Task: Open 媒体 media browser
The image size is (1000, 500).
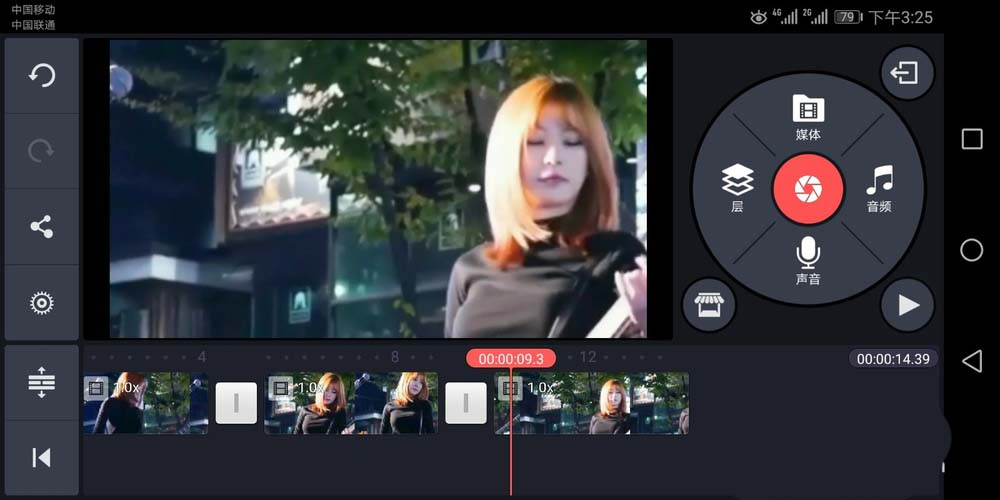Action: pyautogui.click(x=808, y=117)
